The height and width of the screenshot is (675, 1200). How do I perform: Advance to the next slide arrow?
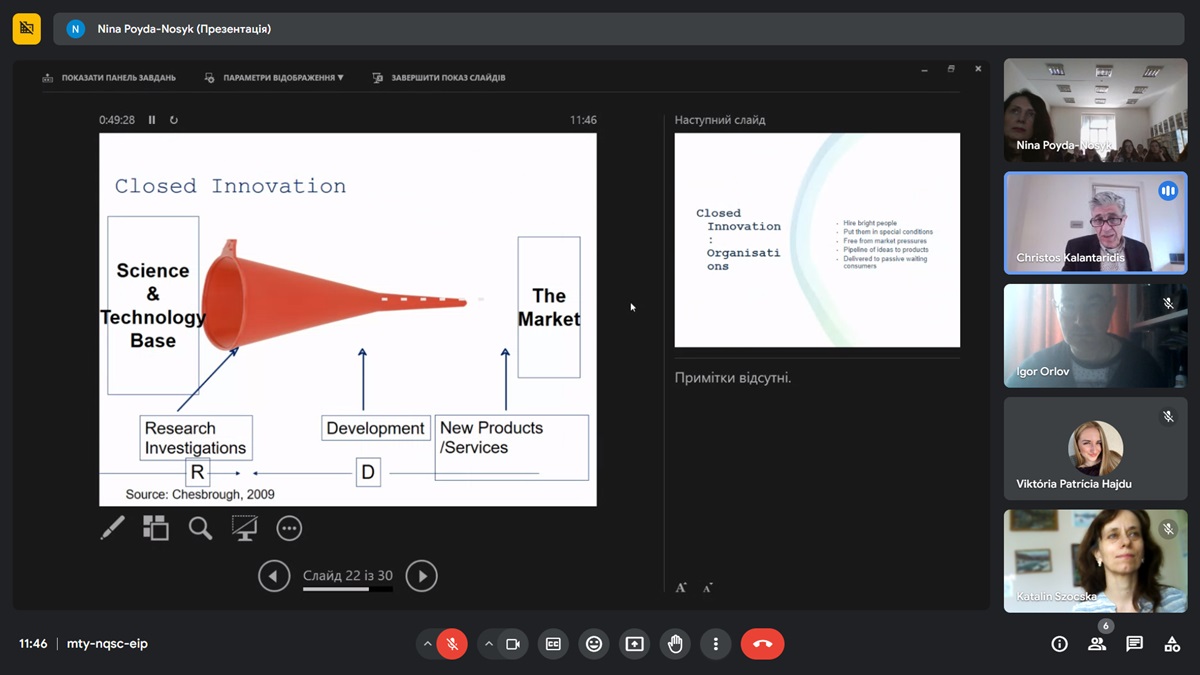421,576
